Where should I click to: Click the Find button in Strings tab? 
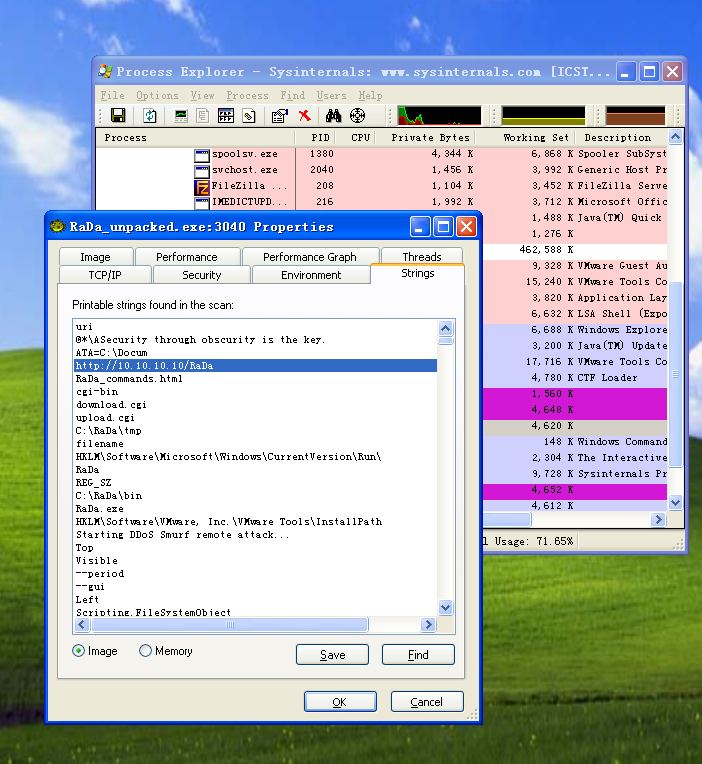coord(418,654)
